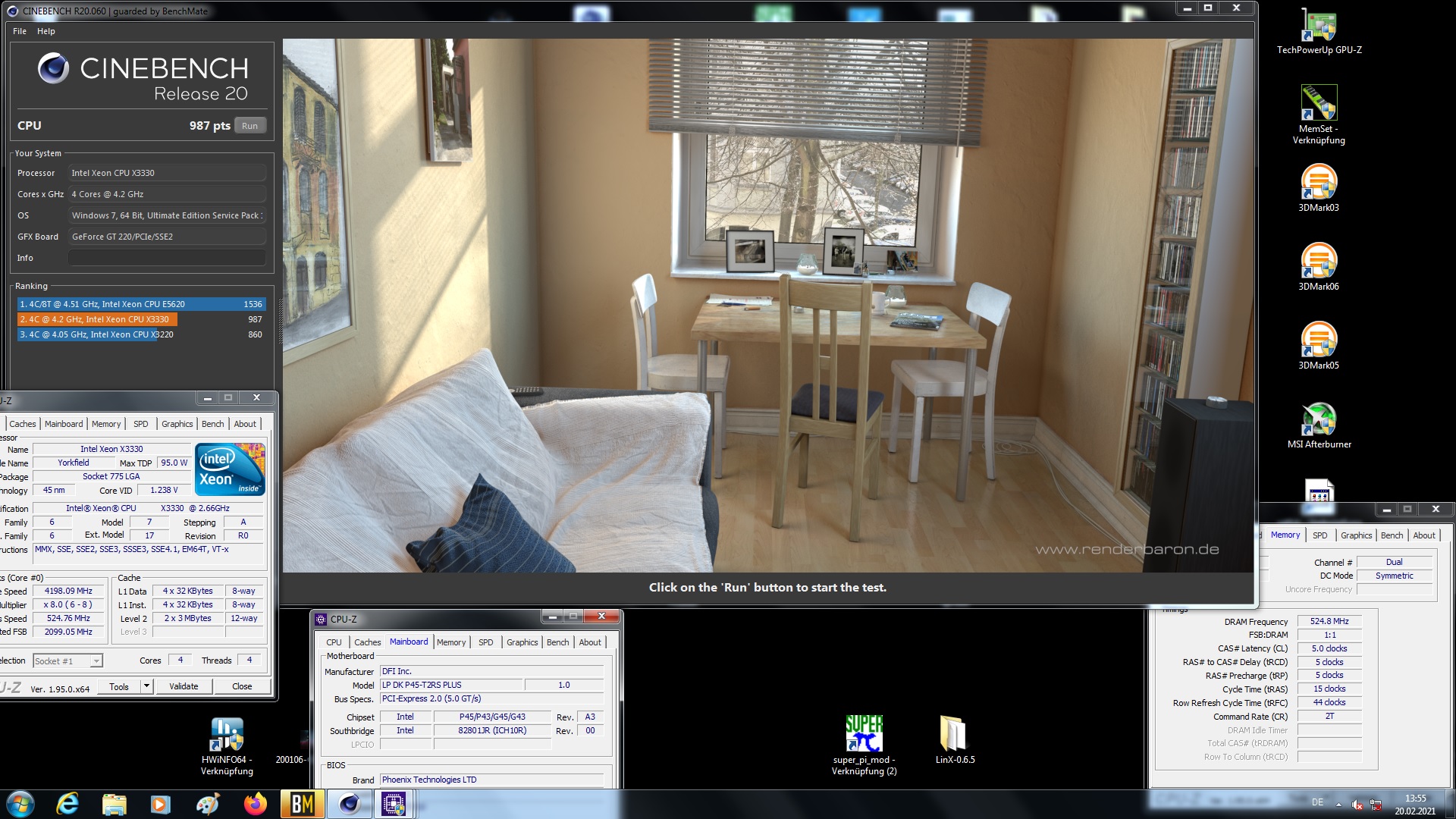Open the File menu in Cinebench

click(x=20, y=31)
